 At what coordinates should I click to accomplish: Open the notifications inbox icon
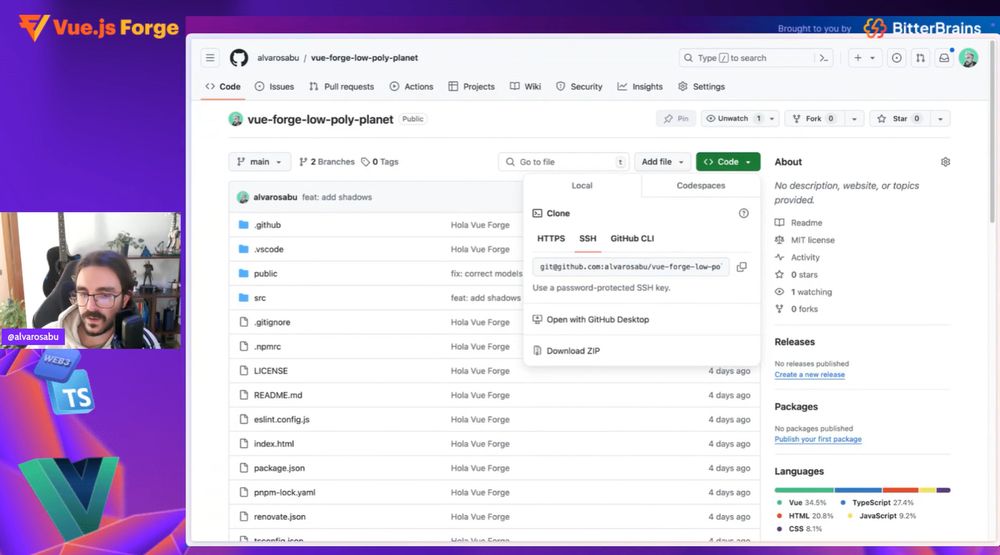pos(944,58)
